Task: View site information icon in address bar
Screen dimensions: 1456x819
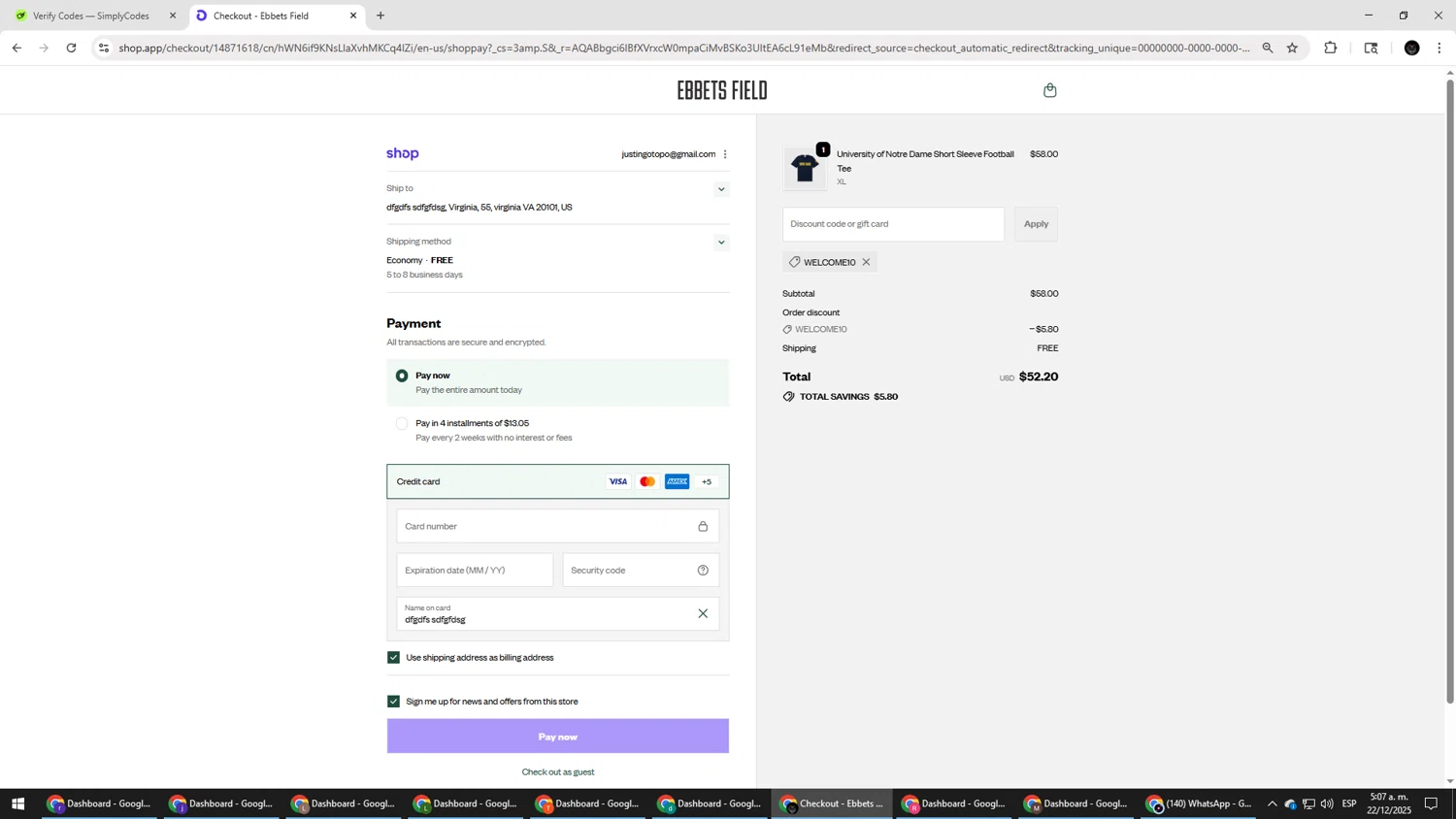Action: pos(104,48)
